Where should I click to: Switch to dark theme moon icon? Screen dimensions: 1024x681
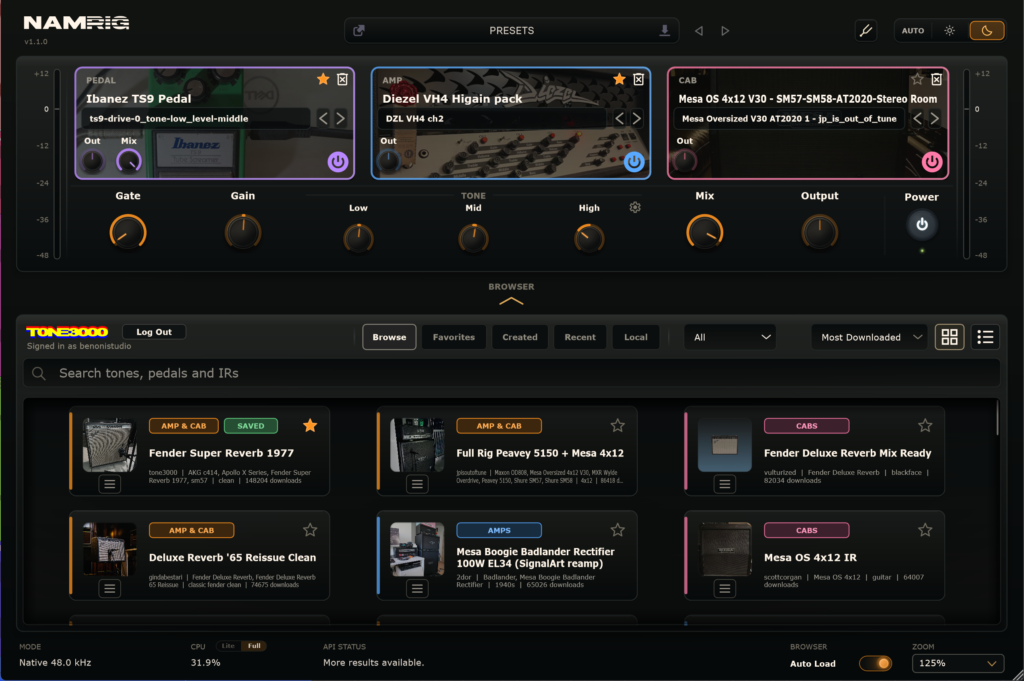[x=987, y=31]
